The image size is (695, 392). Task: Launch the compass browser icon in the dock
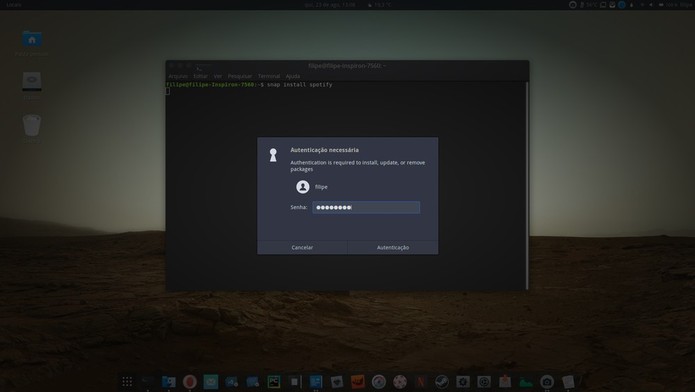pyautogui.click(x=379, y=381)
